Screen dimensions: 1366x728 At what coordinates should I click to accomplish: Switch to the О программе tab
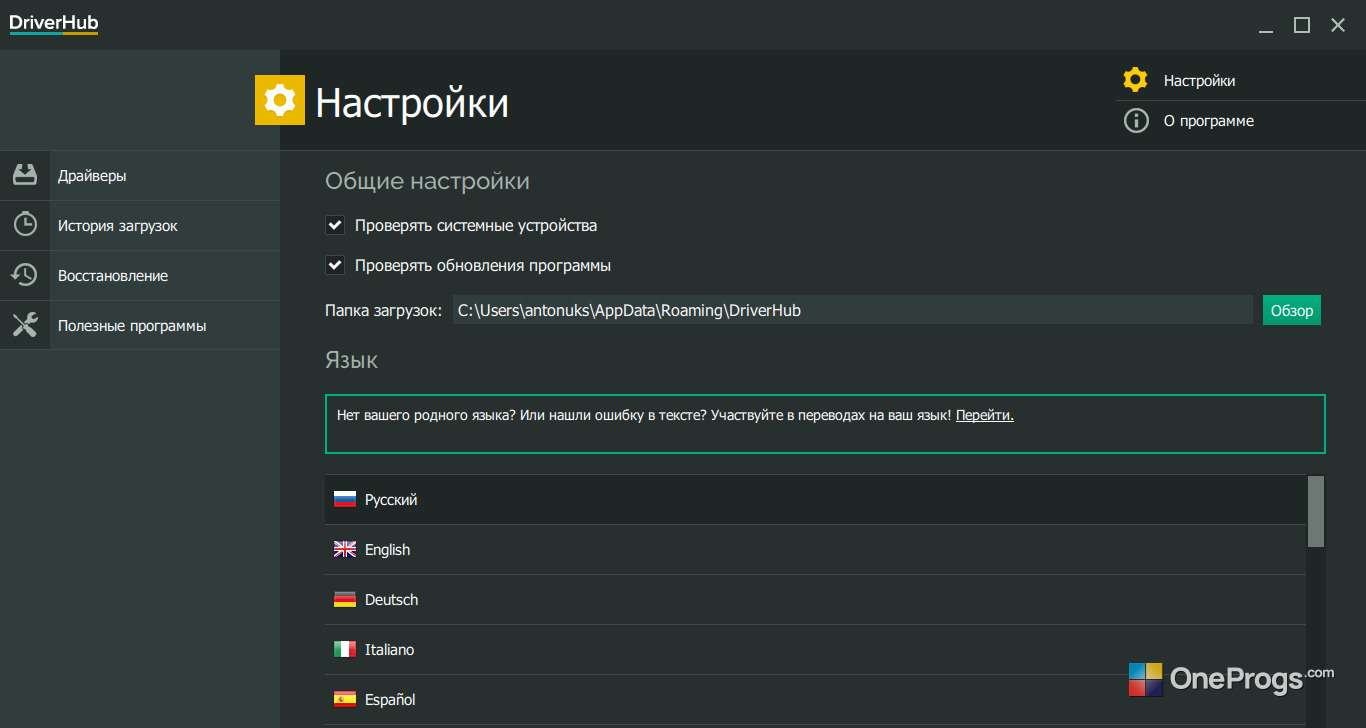[x=1241, y=121]
